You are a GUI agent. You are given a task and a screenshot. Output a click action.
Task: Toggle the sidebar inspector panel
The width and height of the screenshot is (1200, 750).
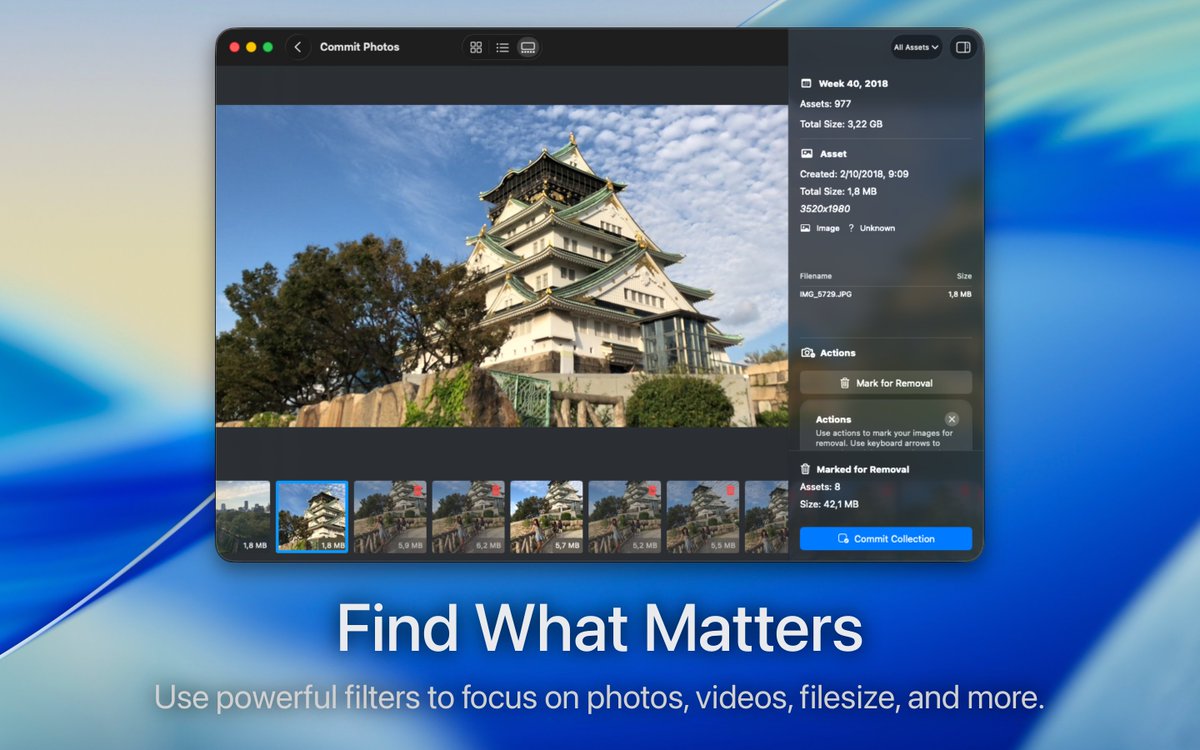[x=962, y=47]
